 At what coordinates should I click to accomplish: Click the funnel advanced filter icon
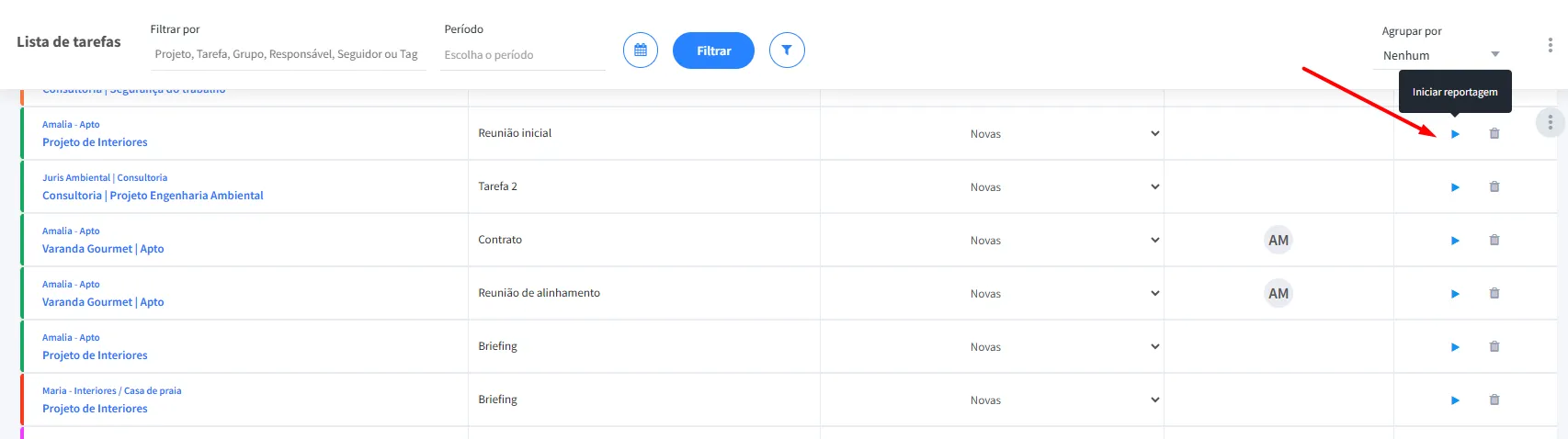(787, 51)
